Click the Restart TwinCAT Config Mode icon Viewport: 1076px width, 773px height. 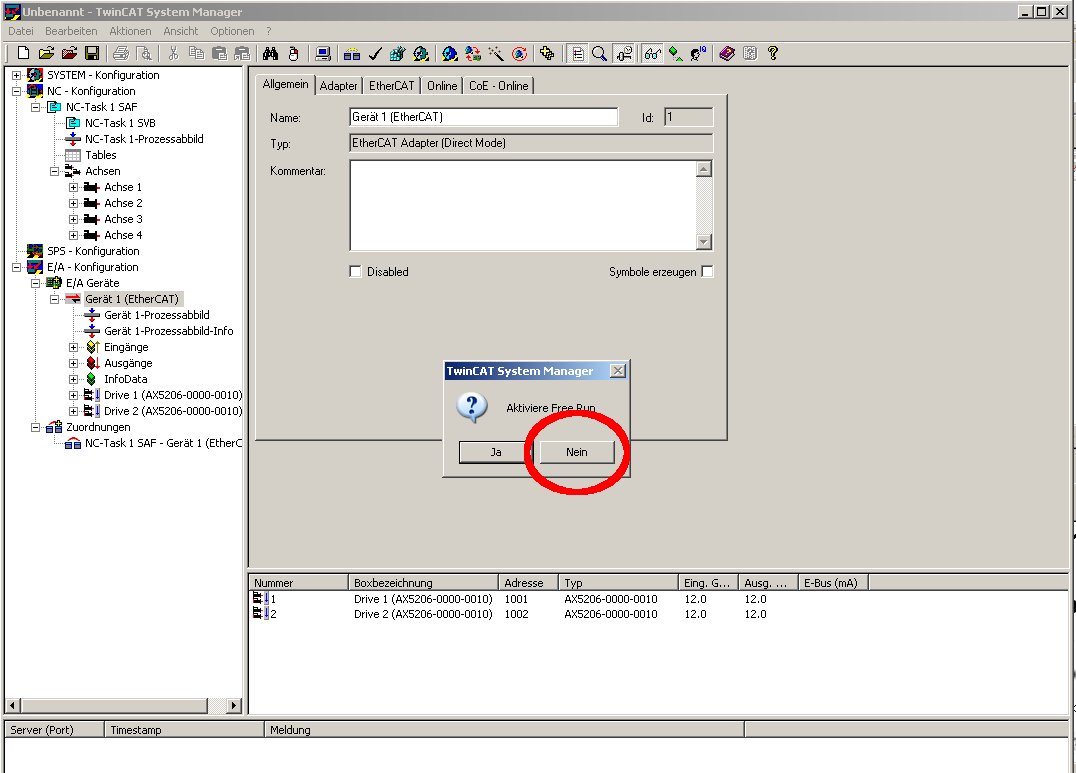pos(449,54)
